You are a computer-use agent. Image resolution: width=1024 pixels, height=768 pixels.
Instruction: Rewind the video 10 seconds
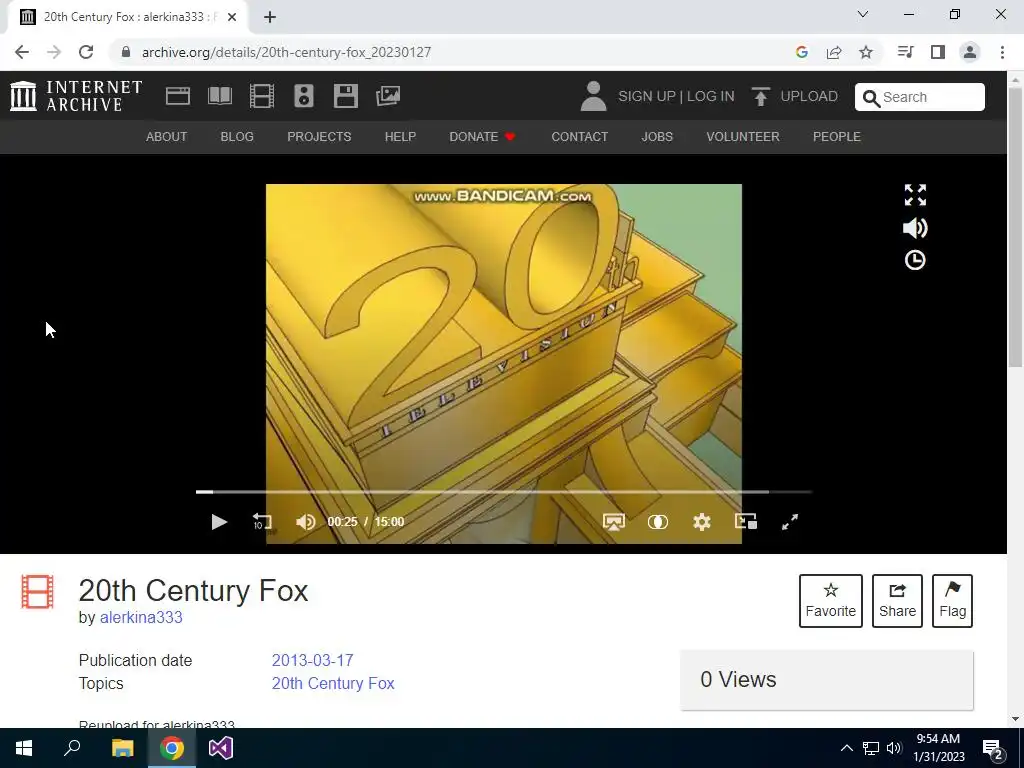coord(262,522)
